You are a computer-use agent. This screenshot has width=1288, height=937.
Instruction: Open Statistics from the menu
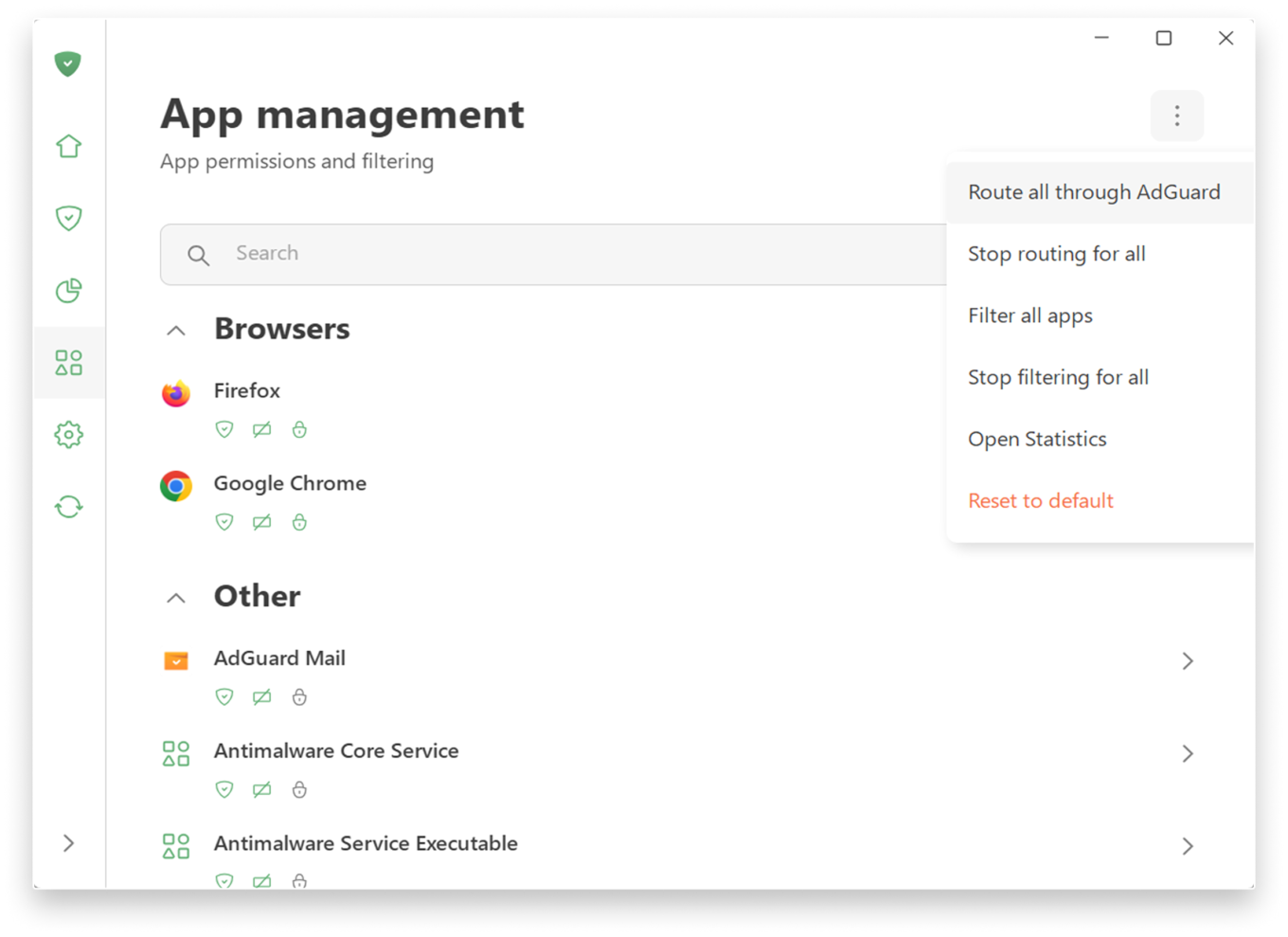1100,439
